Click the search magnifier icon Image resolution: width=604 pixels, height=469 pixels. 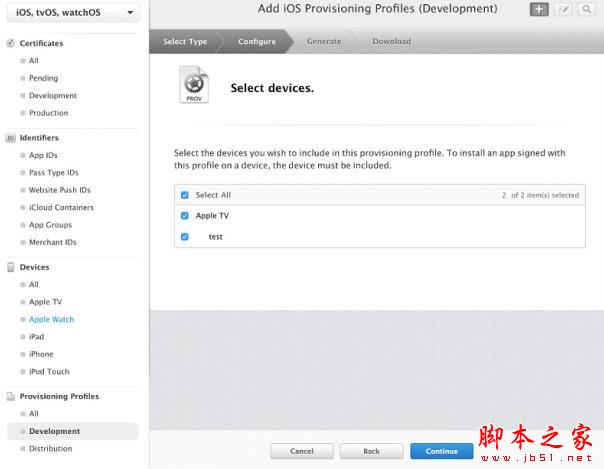coord(586,9)
